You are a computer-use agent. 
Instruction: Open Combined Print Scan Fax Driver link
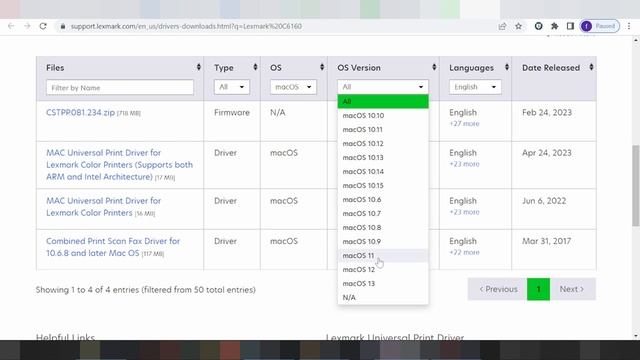(113, 247)
